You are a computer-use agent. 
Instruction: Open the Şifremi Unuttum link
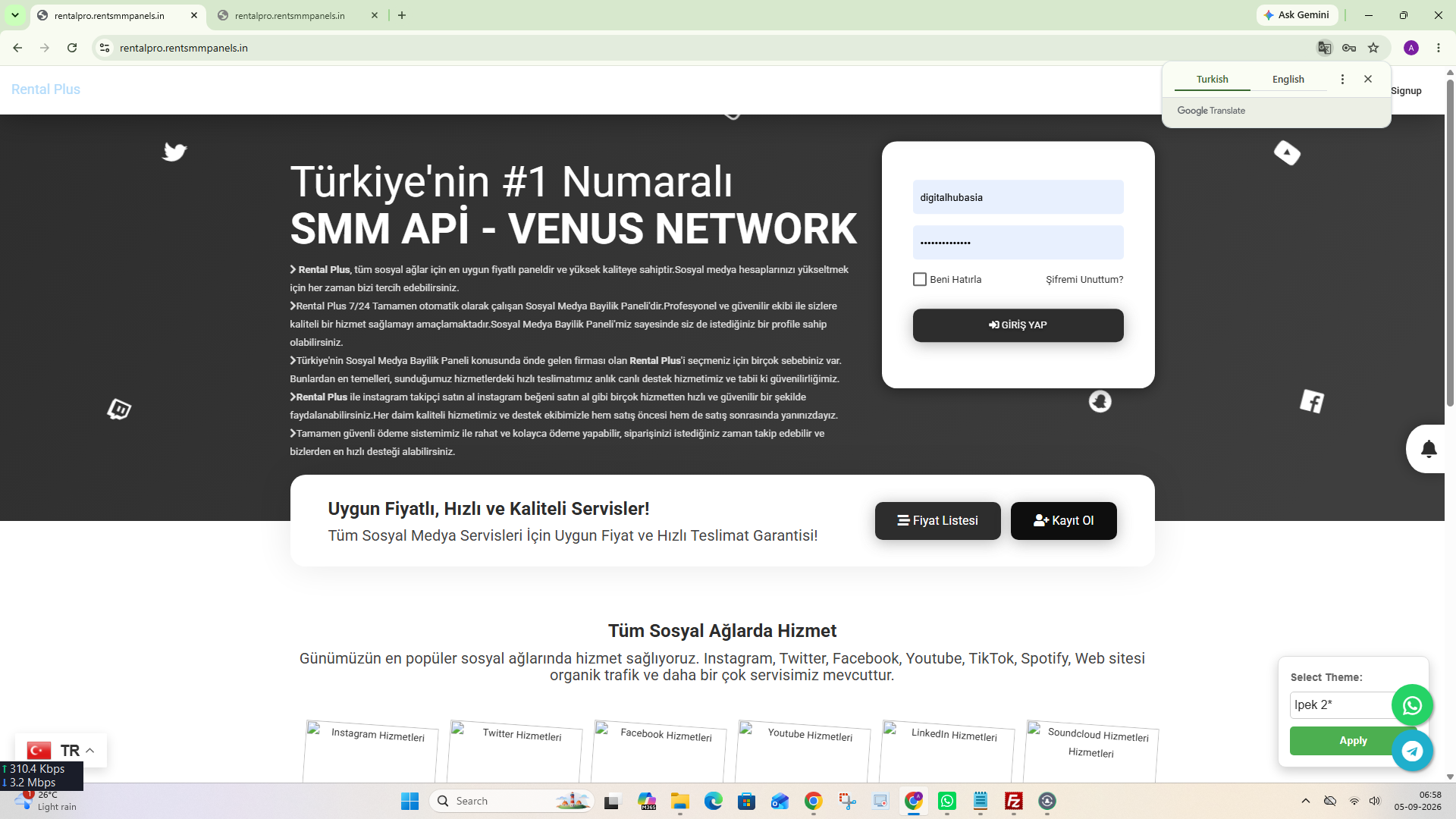point(1084,279)
